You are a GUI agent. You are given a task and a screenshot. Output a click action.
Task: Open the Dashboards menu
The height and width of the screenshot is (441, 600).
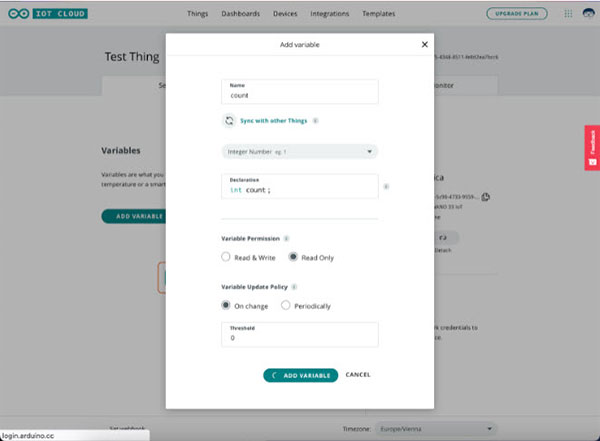(x=241, y=14)
